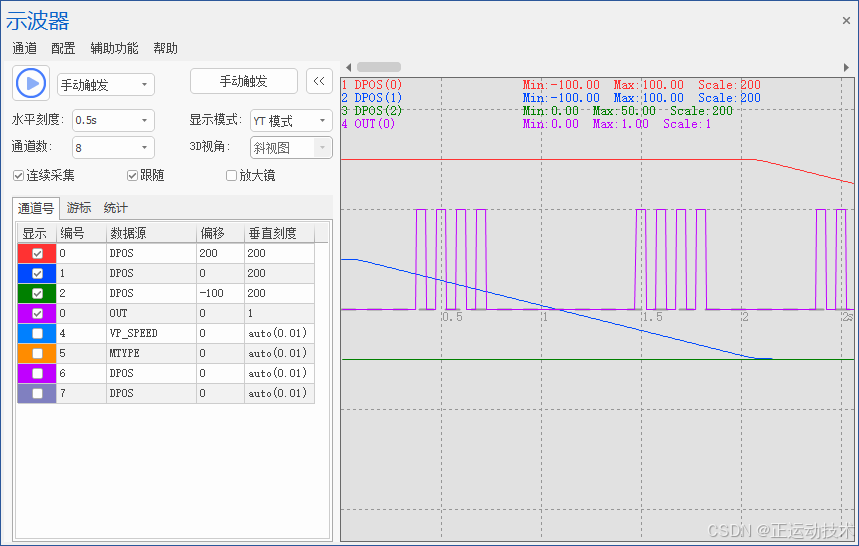Enable display for channel 6 DPOS
859x546 pixels.
37,373
